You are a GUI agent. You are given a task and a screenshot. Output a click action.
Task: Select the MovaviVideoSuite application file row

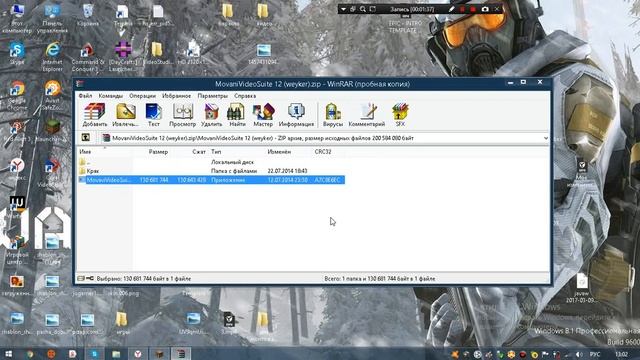[211, 180]
